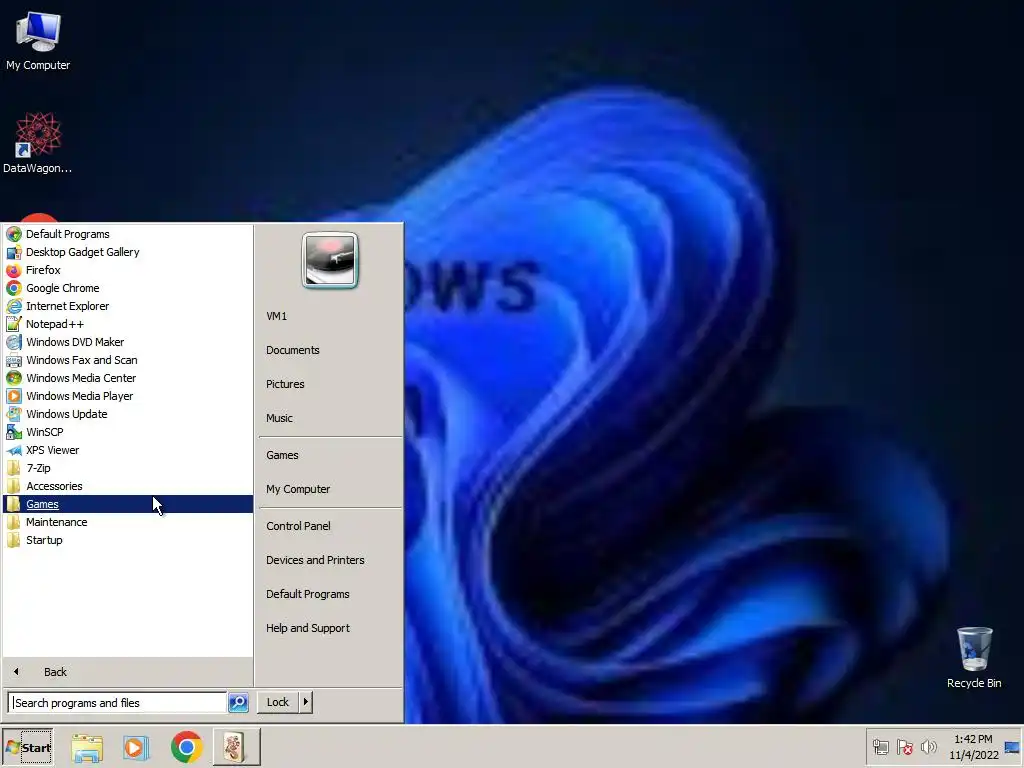Click the volume speaker tray icon
The height and width of the screenshot is (768, 1024).
point(928,746)
